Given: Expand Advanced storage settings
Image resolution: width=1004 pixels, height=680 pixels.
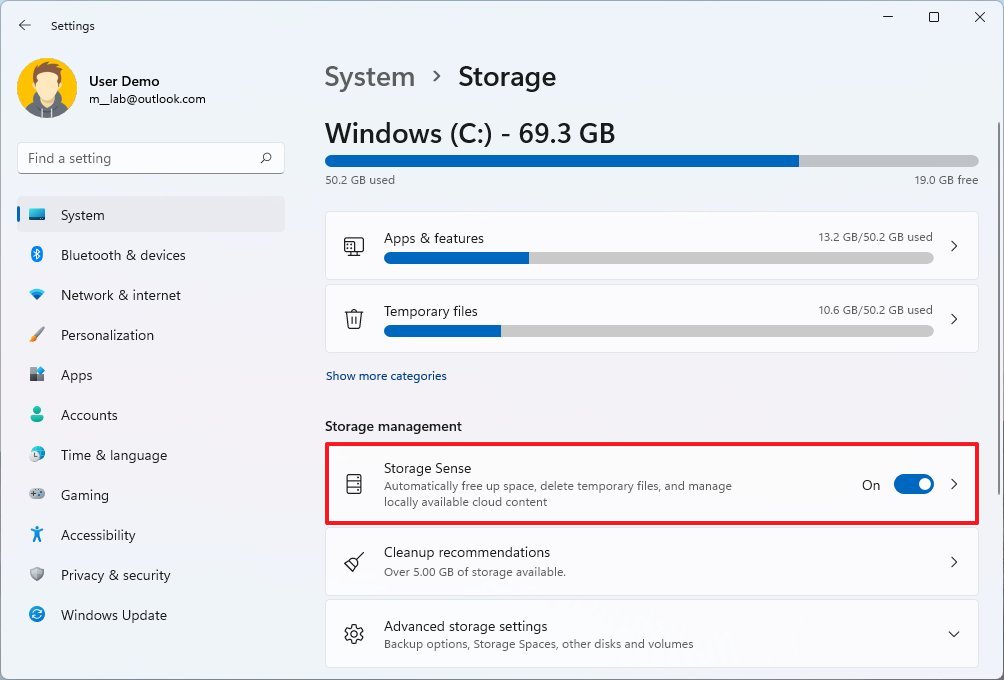Looking at the screenshot, I should (952, 634).
